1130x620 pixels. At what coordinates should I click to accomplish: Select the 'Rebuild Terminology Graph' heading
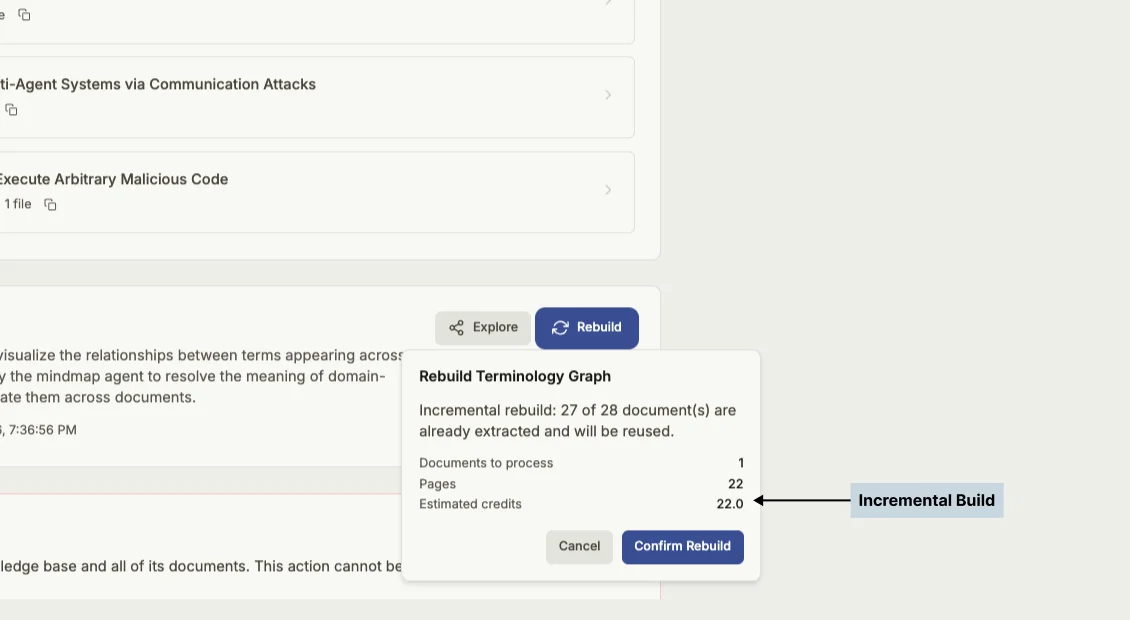pos(515,376)
